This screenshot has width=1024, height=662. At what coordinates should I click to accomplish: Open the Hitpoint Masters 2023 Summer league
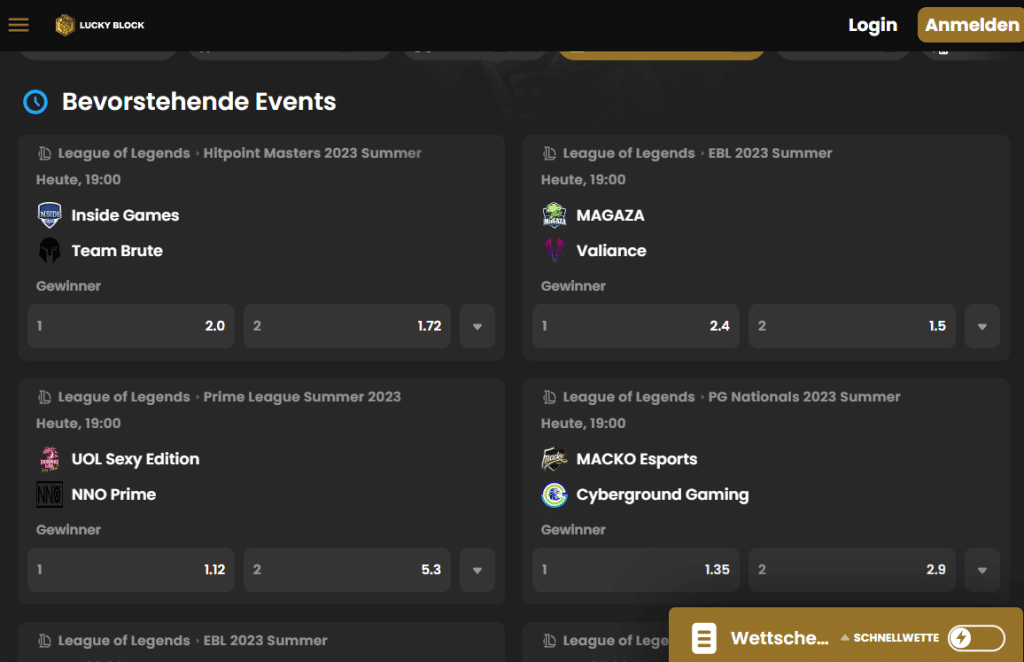pyautogui.click(x=312, y=153)
